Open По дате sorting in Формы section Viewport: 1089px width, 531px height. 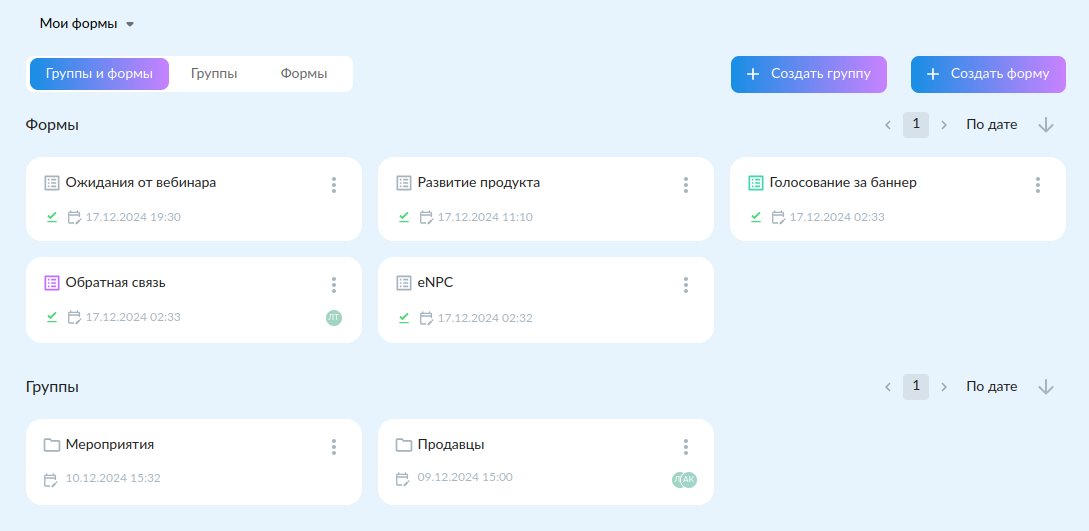(x=992, y=125)
